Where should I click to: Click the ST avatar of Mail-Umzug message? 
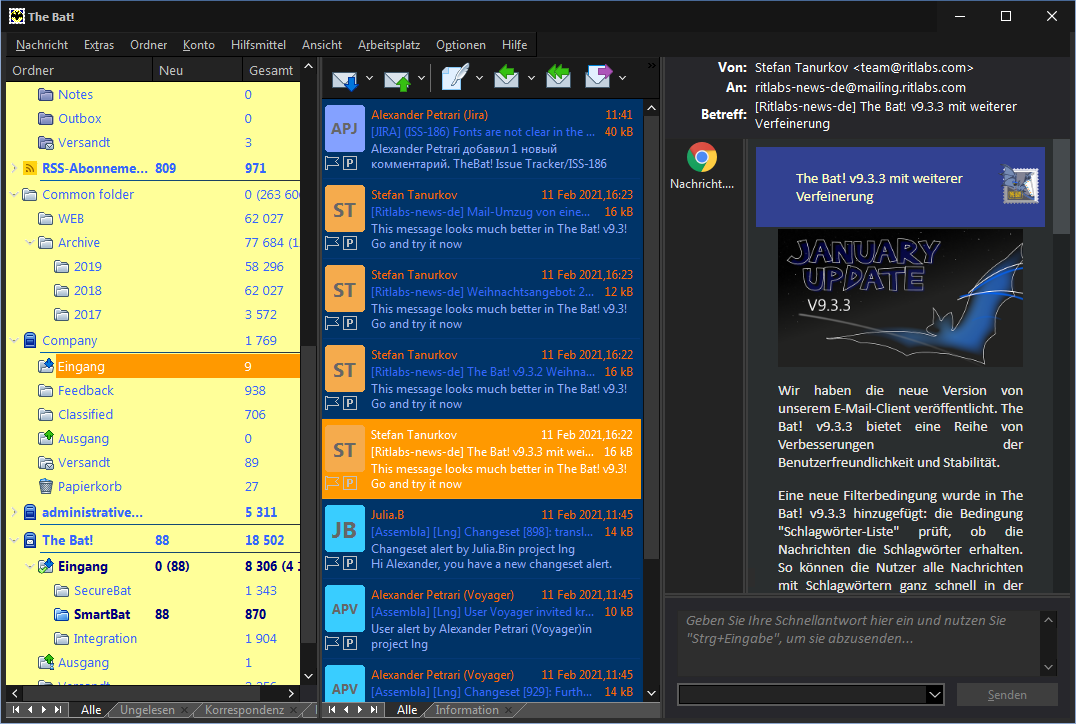[x=344, y=209]
